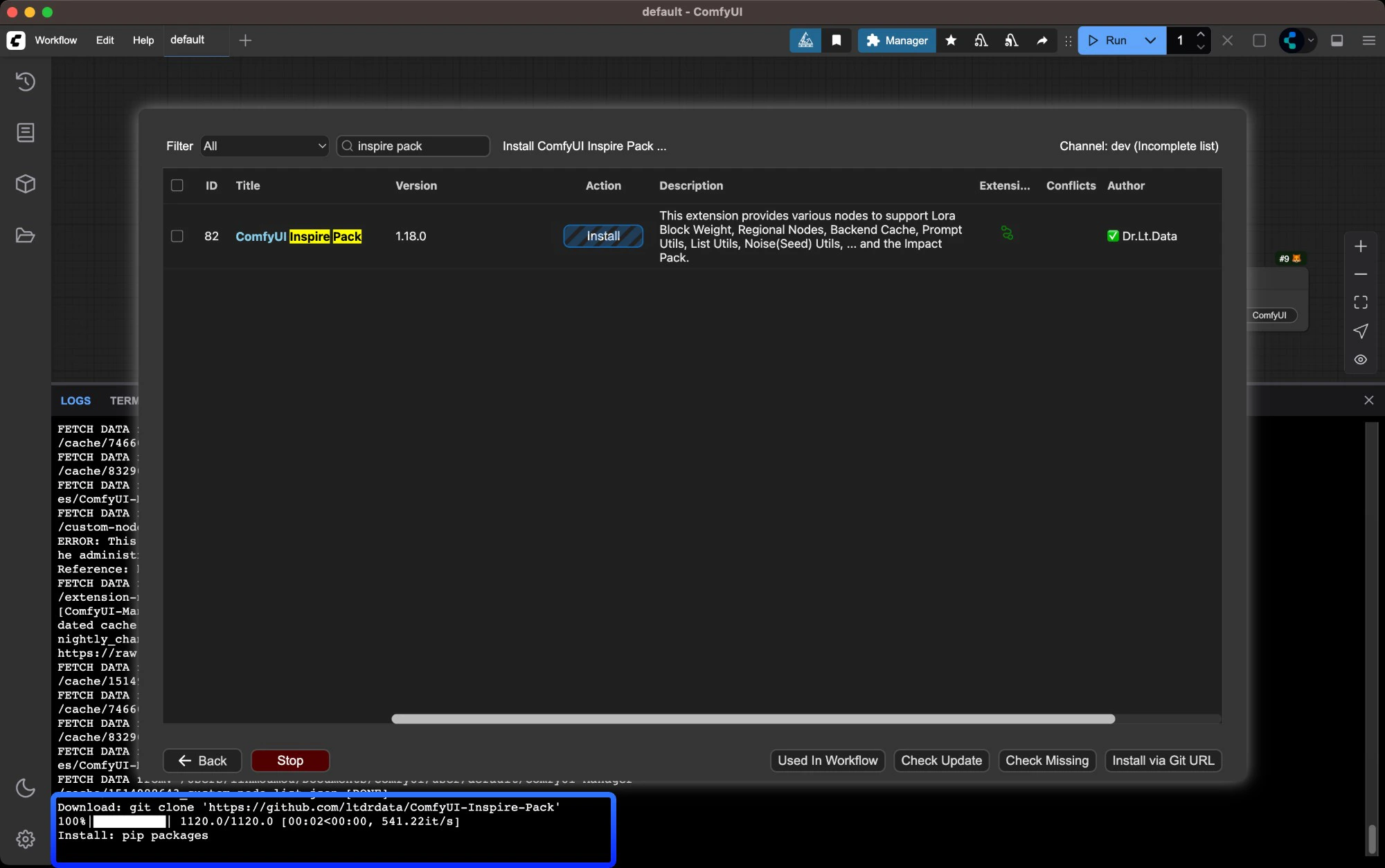
Task: Open the workflow history sidebar
Action: click(x=26, y=82)
